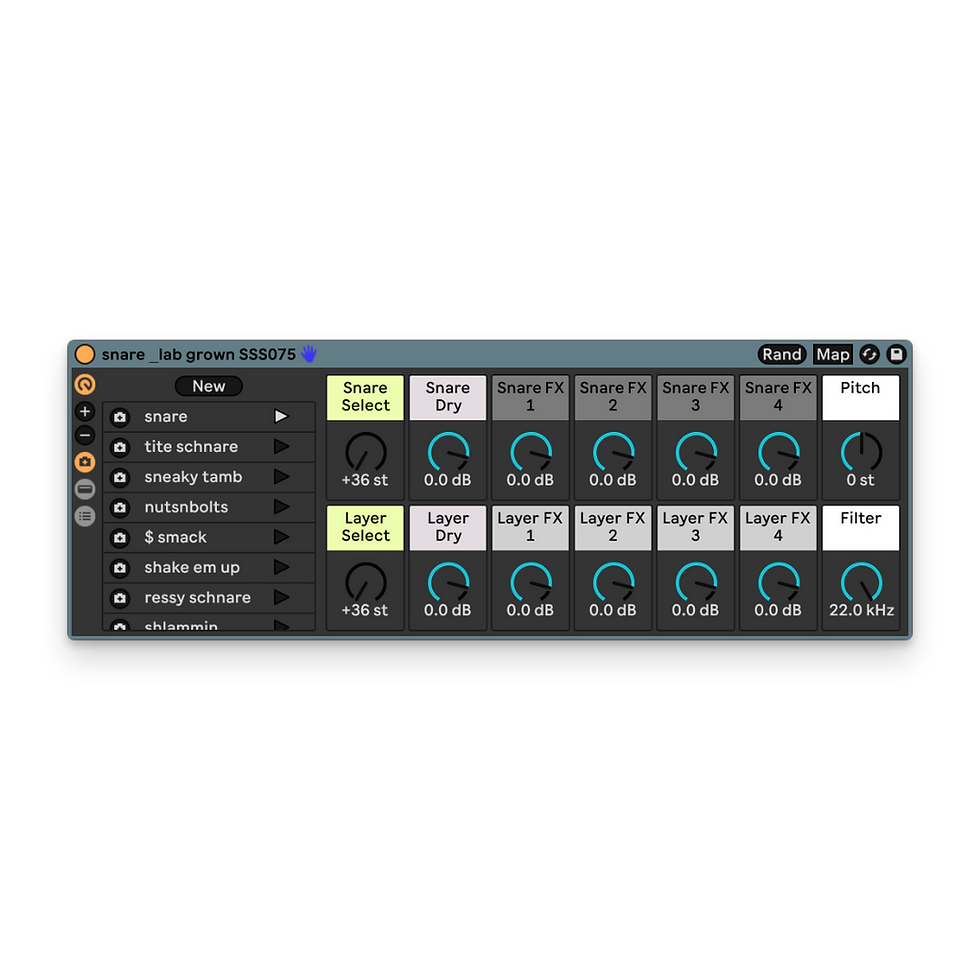Click the Layer Select macro knob
The height and width of the screenshot is (980, 980).
coord(366,582)
